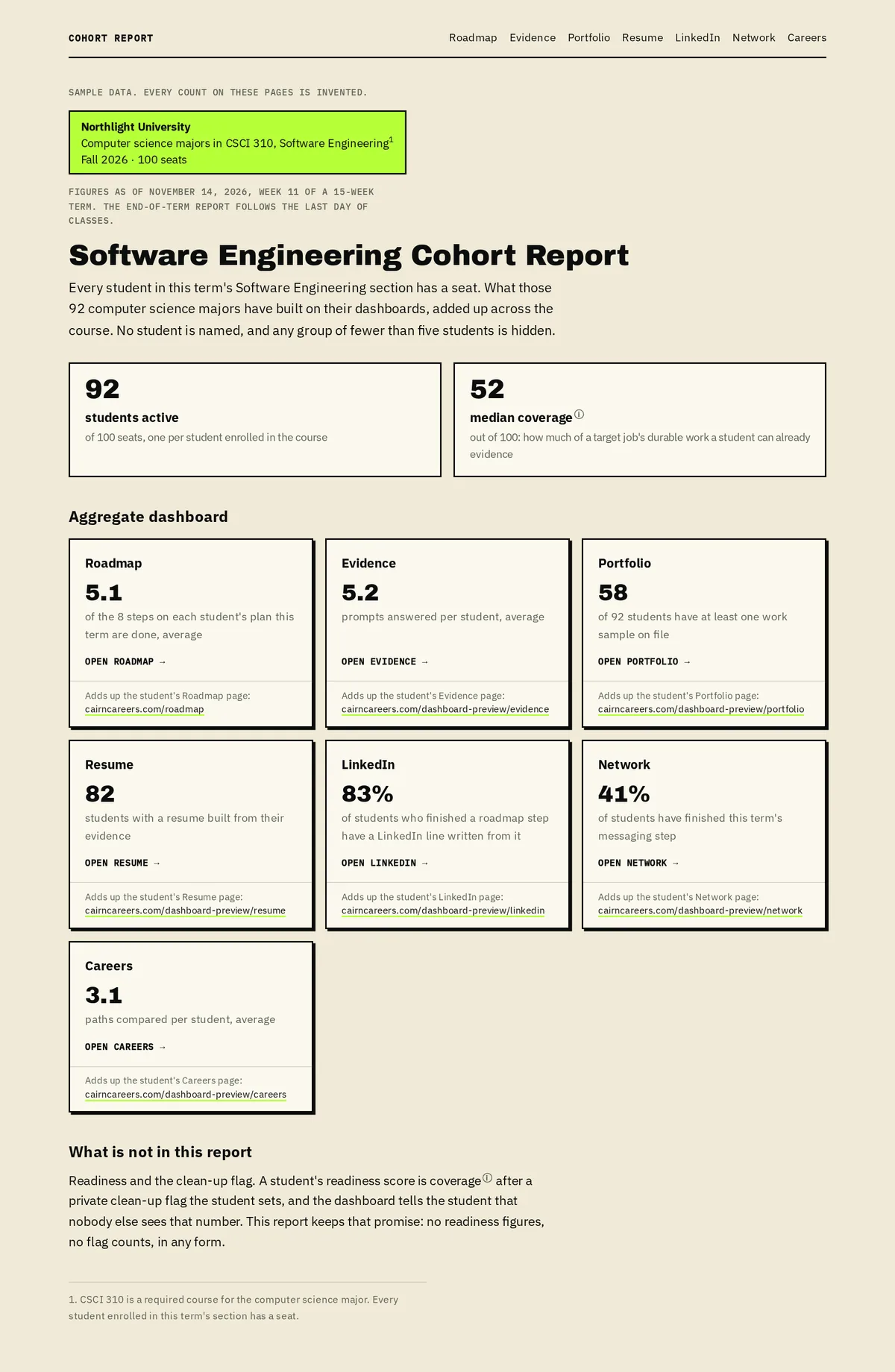
Task: Click the OPEN EVIDENCE link
Action: [385, 661]
